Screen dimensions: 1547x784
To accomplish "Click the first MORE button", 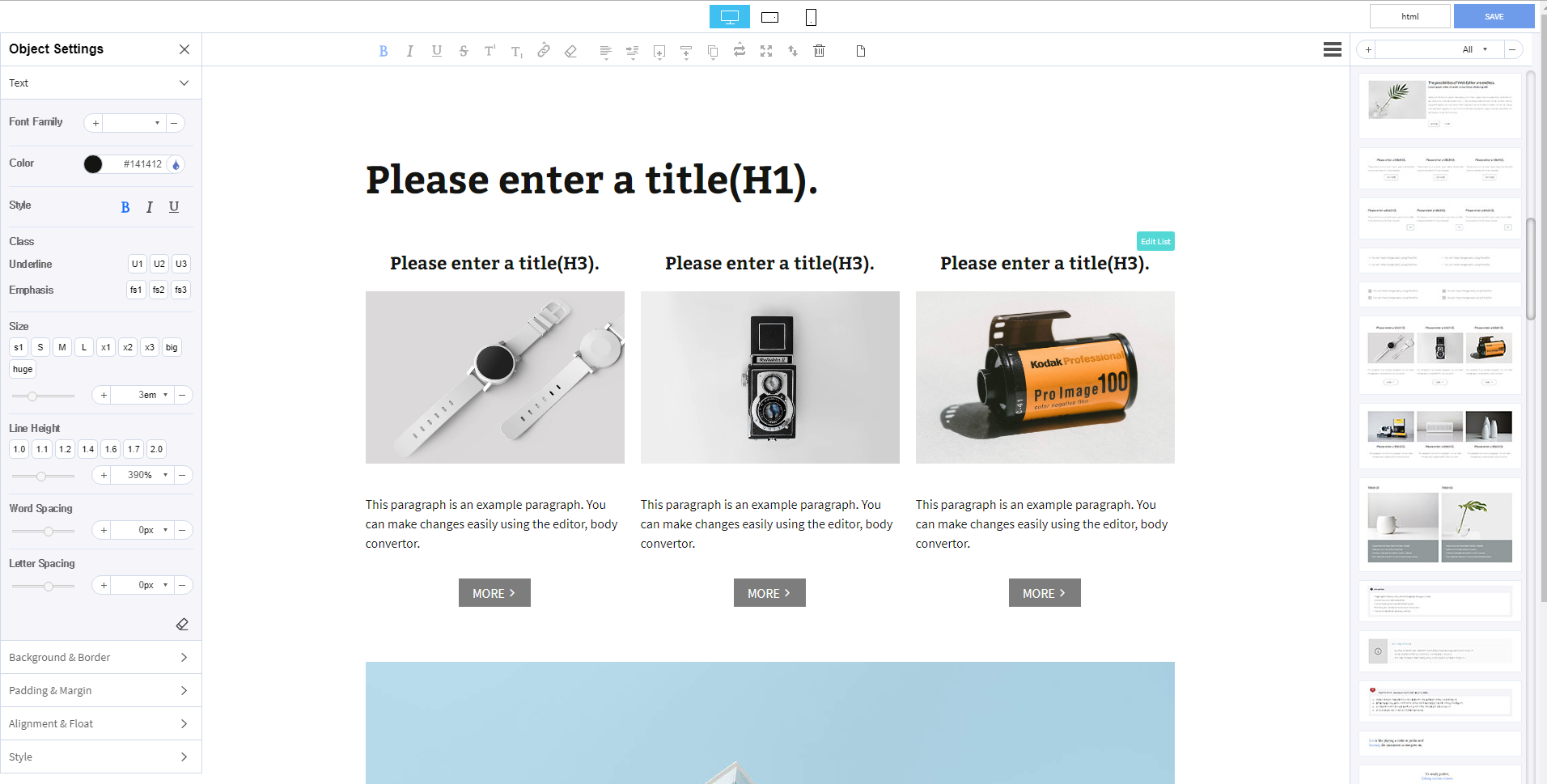I will [494, 593].
